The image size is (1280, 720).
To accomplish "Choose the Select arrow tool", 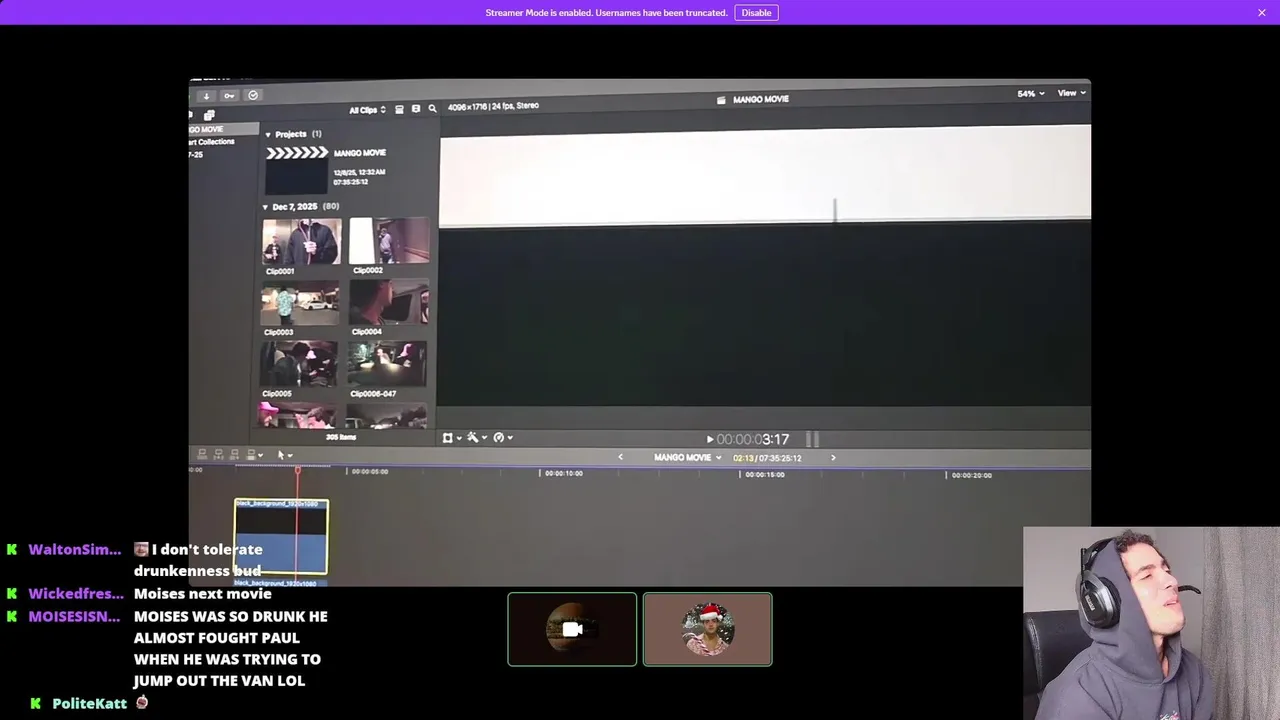I will [x=281, y=455].
